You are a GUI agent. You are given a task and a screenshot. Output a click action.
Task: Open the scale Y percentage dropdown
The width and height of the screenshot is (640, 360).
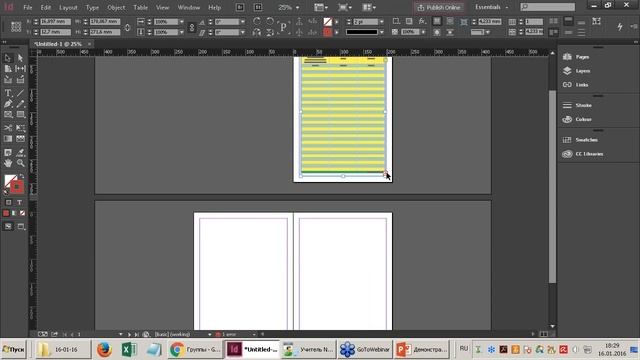[182, 32]
